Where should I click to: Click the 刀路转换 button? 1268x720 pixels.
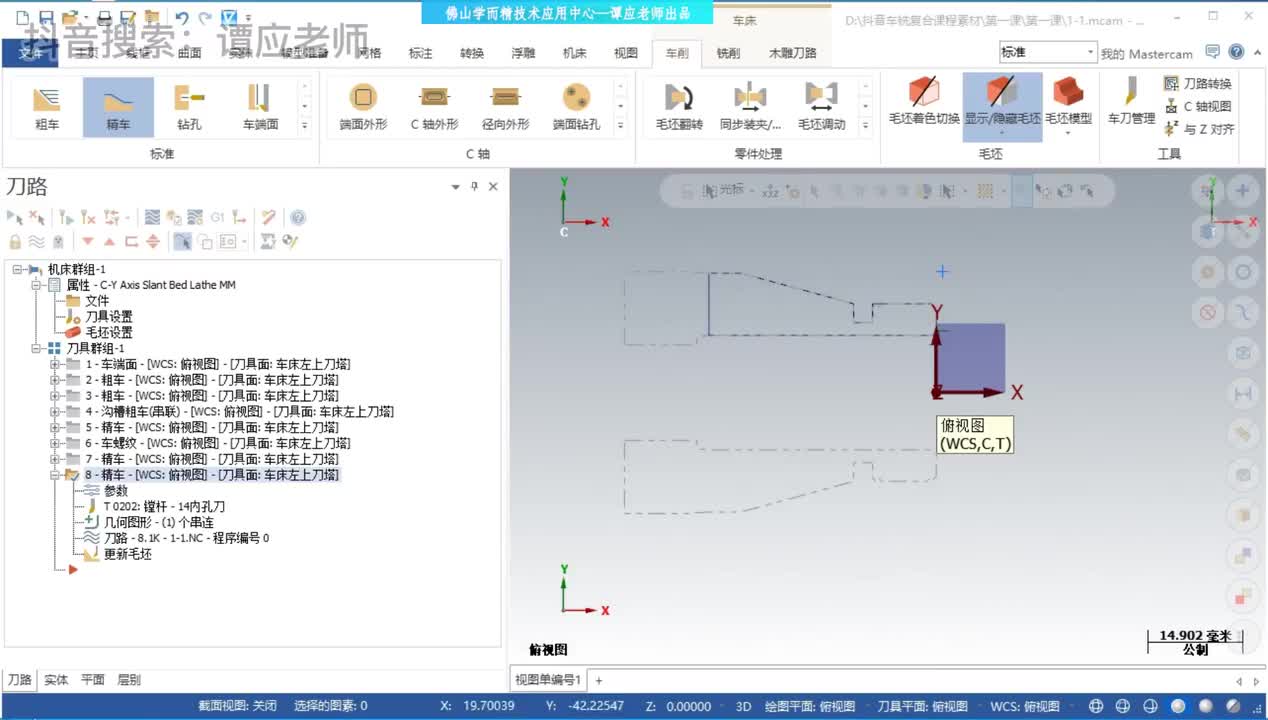pyautogui.click(x=1198, y=84)
